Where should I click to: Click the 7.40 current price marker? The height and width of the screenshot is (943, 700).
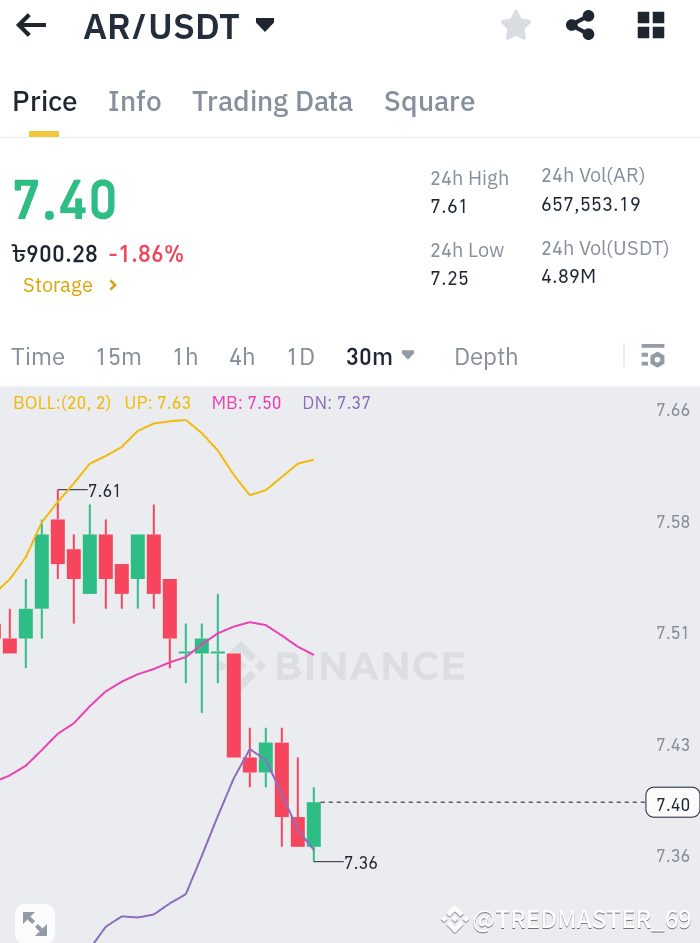click(671, 803)
